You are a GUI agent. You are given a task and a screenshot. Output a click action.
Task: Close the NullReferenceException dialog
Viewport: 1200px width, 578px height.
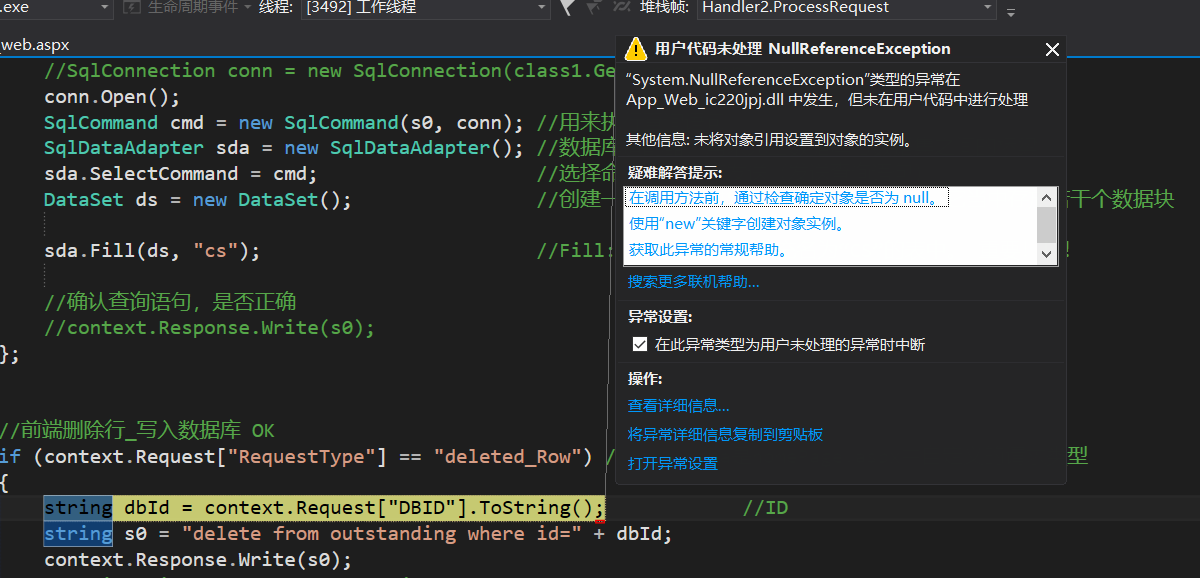coord(1052,49)
